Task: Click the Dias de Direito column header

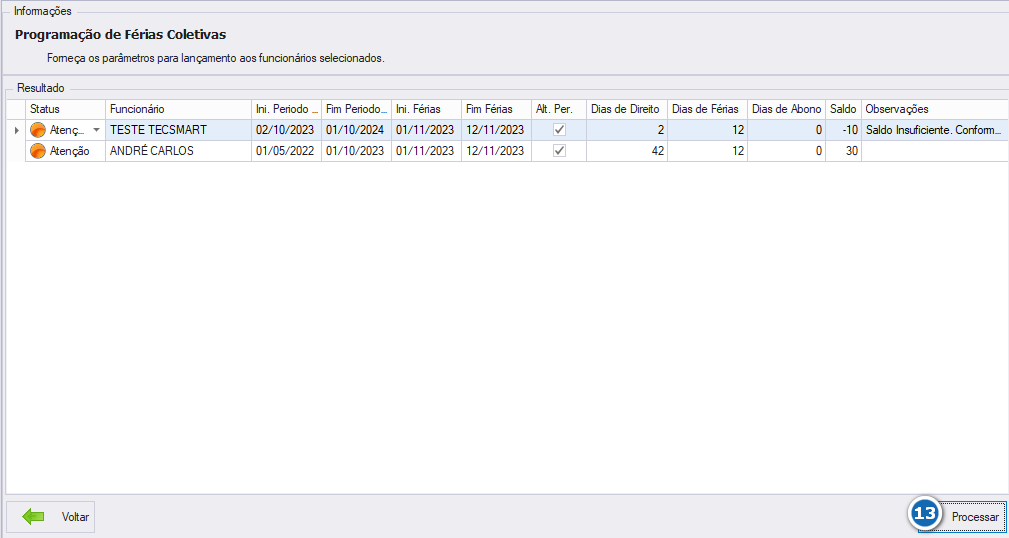Action: (x=627, y=109)
